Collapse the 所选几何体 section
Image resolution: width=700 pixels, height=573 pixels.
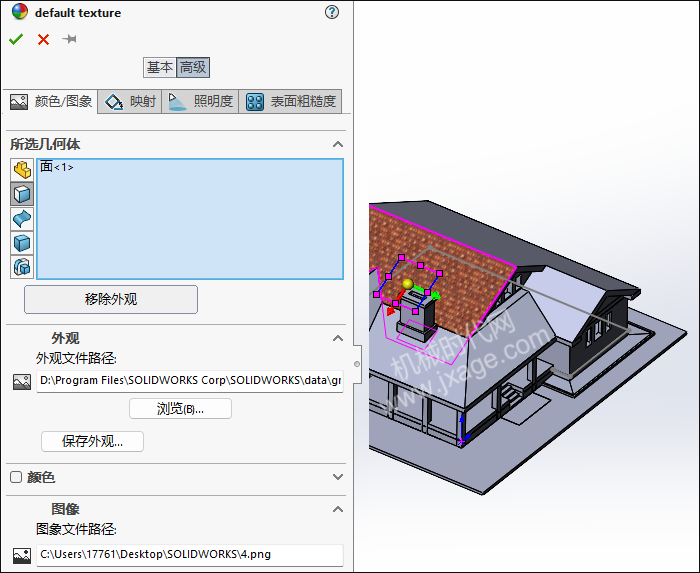pos(338,144)
